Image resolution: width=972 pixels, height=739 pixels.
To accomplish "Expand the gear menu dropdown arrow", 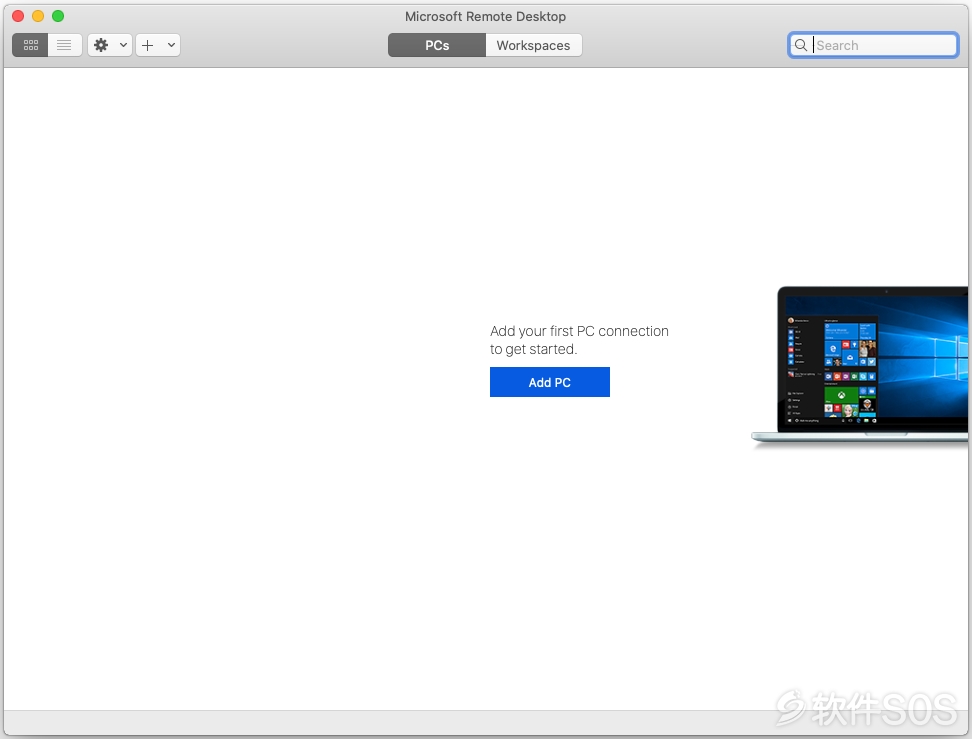I will (x=123, y=45).
